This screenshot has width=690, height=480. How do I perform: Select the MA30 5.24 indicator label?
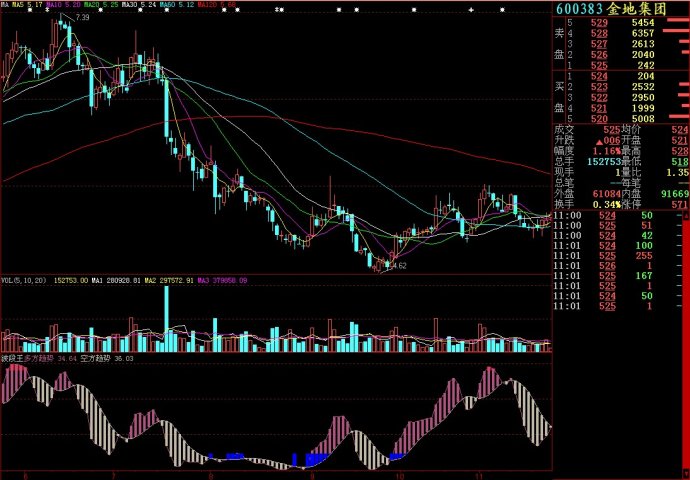139,5
